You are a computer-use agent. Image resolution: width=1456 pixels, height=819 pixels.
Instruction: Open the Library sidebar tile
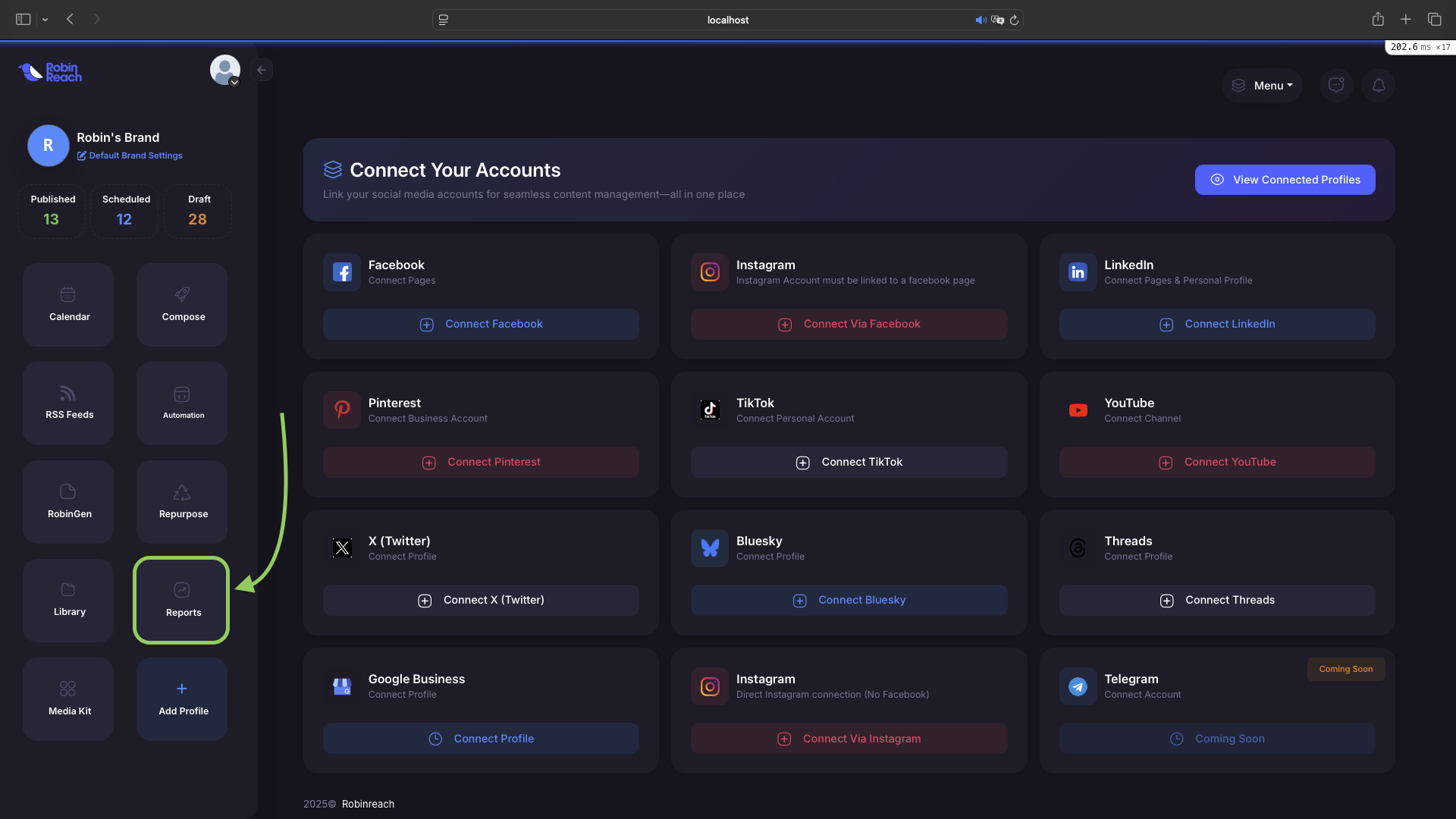click(68, 600)
